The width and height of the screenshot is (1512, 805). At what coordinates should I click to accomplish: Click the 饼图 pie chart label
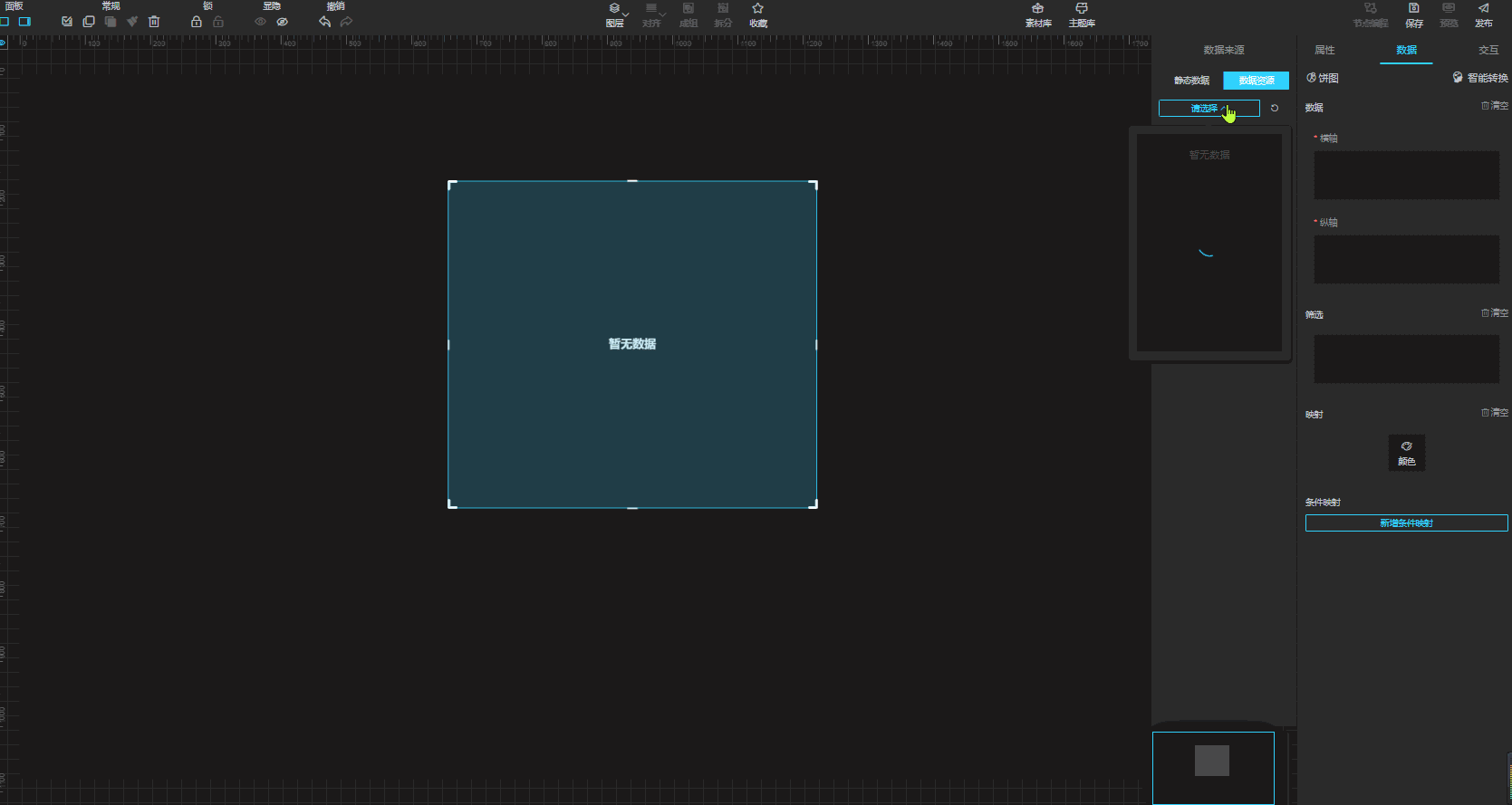(x=1323, y=78)
